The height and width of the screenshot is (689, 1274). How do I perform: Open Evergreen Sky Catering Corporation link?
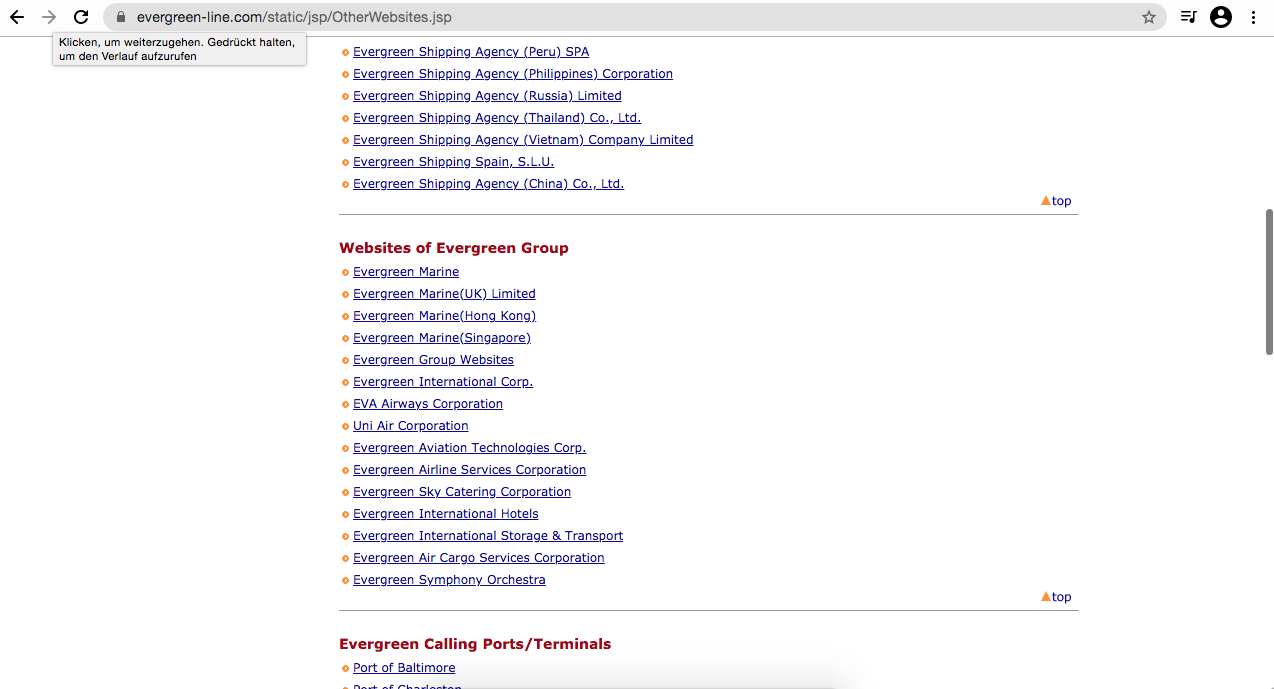pyautogui.click(x=462, y=492)
